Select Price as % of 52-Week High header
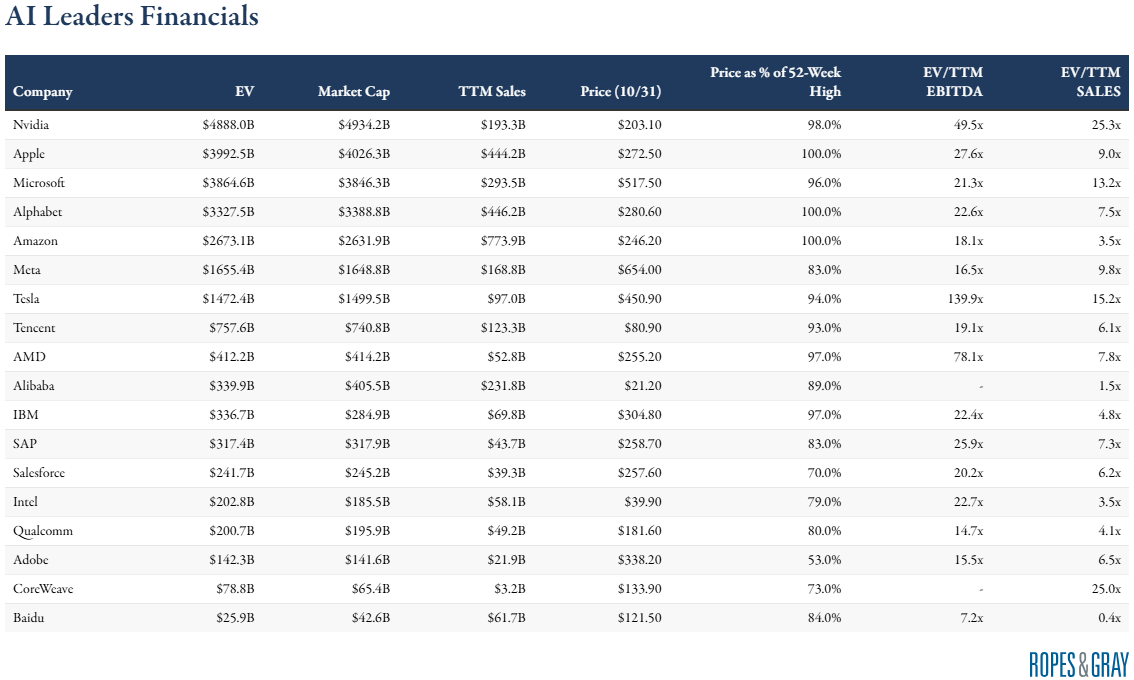Viewport: 1134px width, 680px height. pos(775,82)
